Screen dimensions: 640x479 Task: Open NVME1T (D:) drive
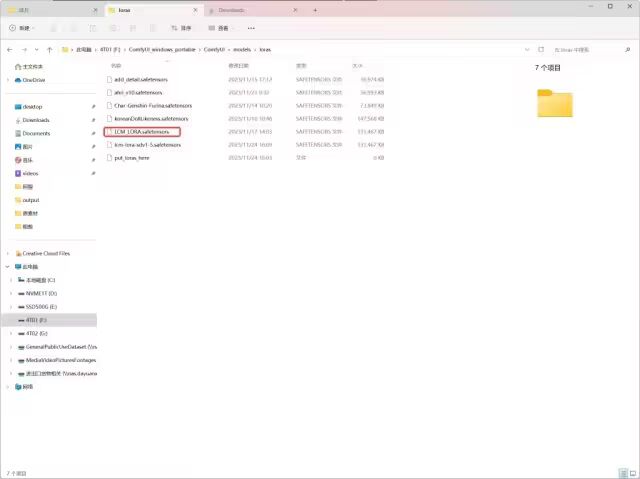point(37,293)
